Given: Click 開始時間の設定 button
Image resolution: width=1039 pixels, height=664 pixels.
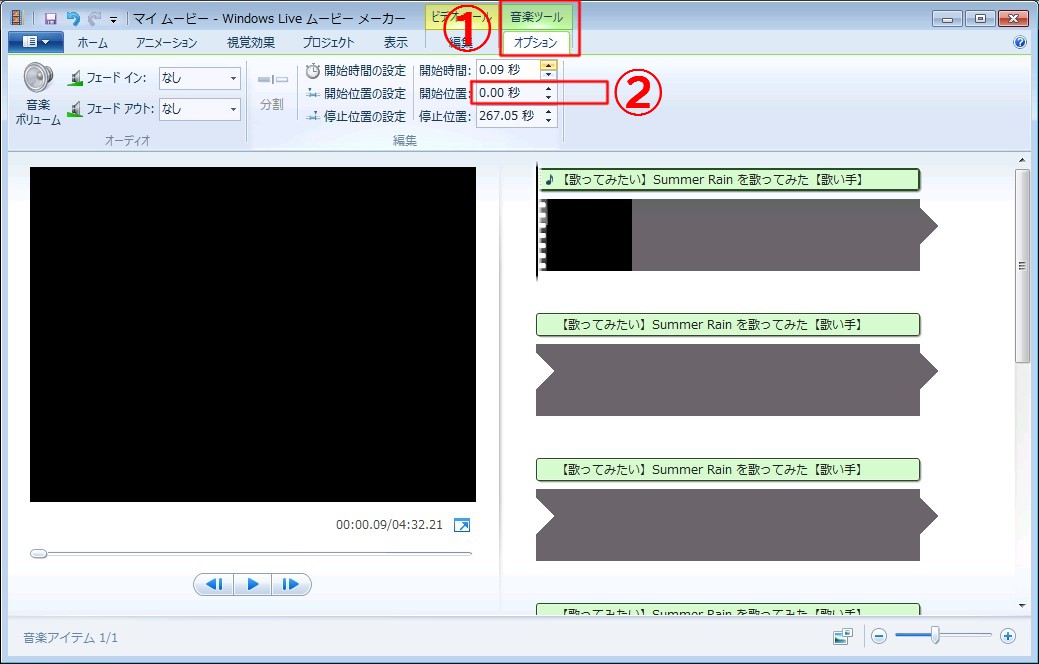Looking at the screenshot, I should 356,71.
